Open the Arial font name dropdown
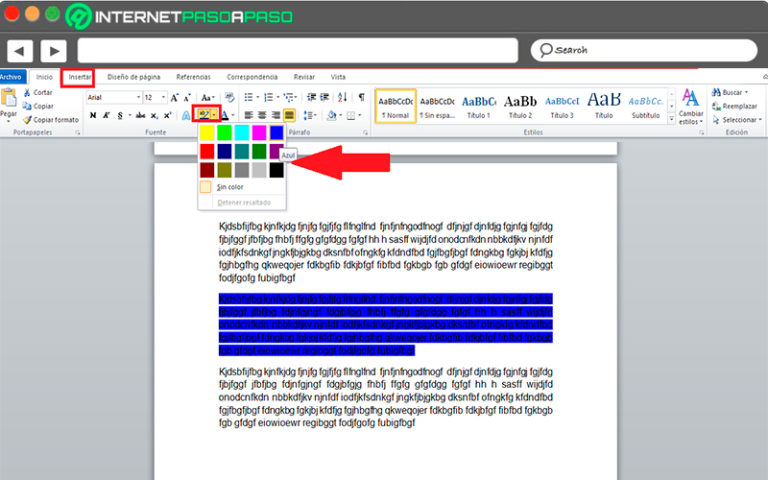This screenshot has width=768, height=480. [114, 97]
